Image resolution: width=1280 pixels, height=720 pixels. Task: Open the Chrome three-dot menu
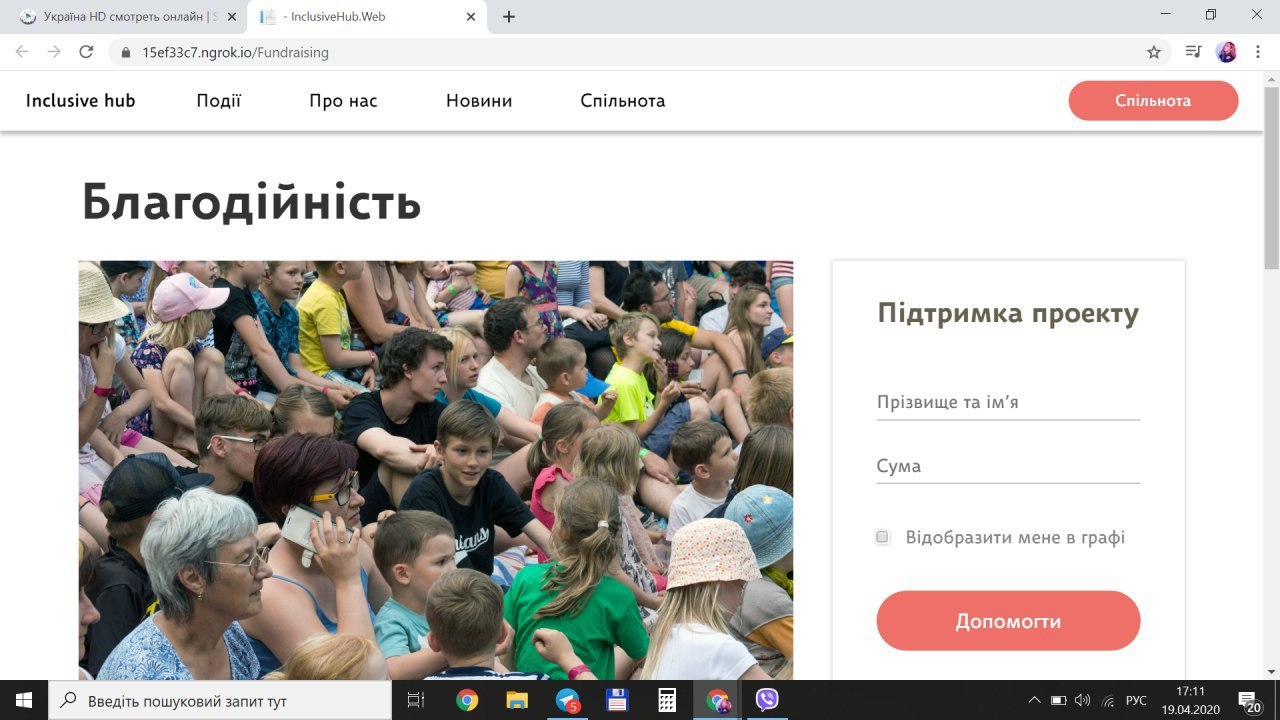coord(1257,52)
